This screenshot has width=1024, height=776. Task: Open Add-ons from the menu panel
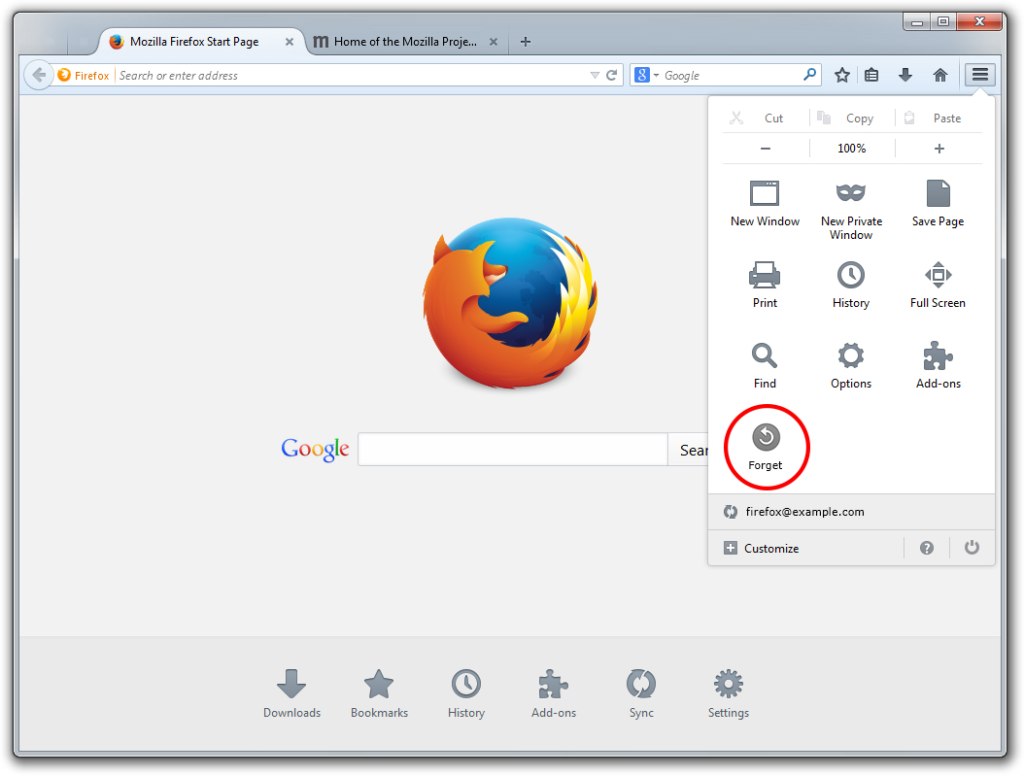pyautogui.click(x=938, y=366)
